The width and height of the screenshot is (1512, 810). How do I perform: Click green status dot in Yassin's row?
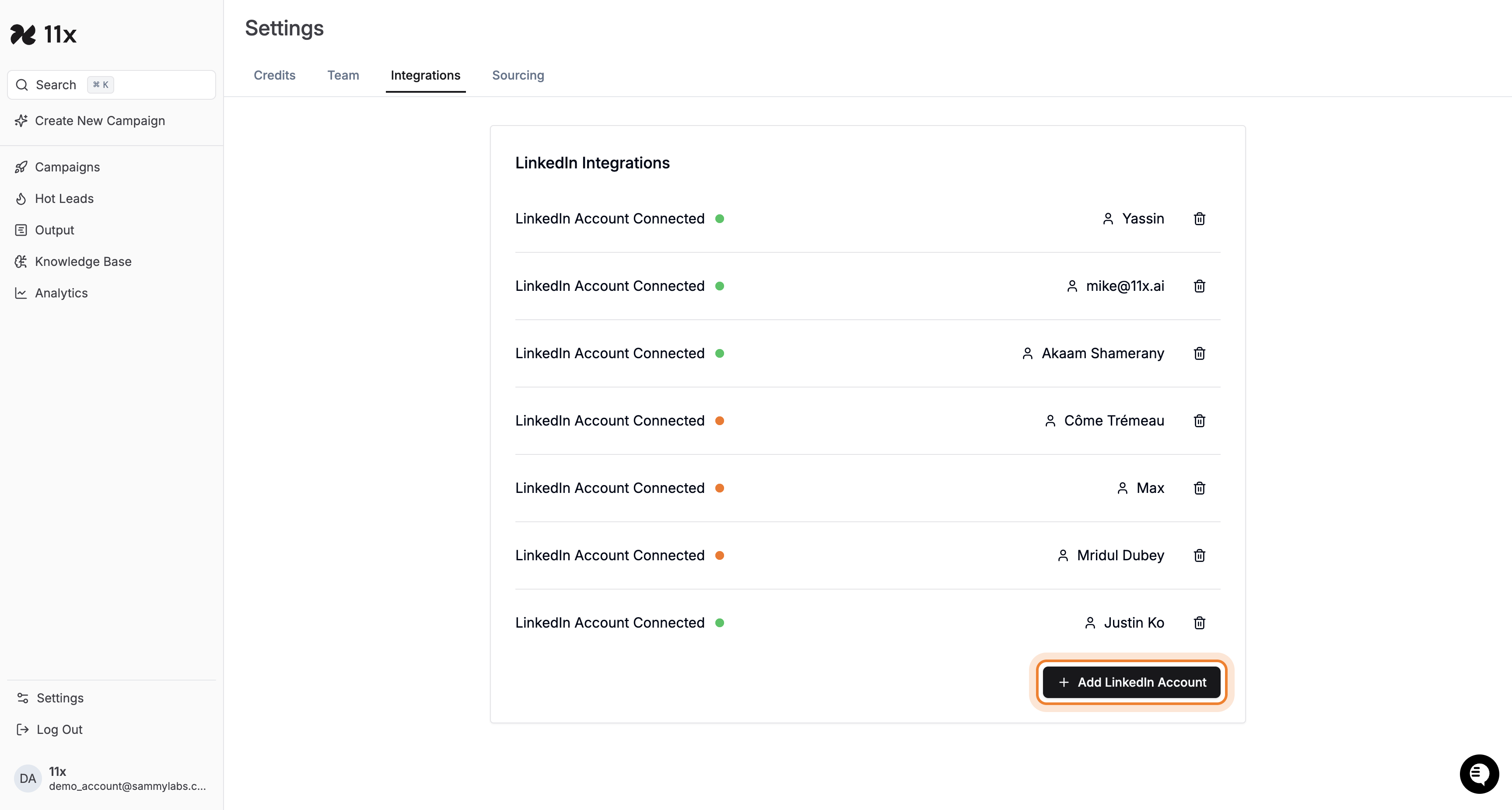720,219
